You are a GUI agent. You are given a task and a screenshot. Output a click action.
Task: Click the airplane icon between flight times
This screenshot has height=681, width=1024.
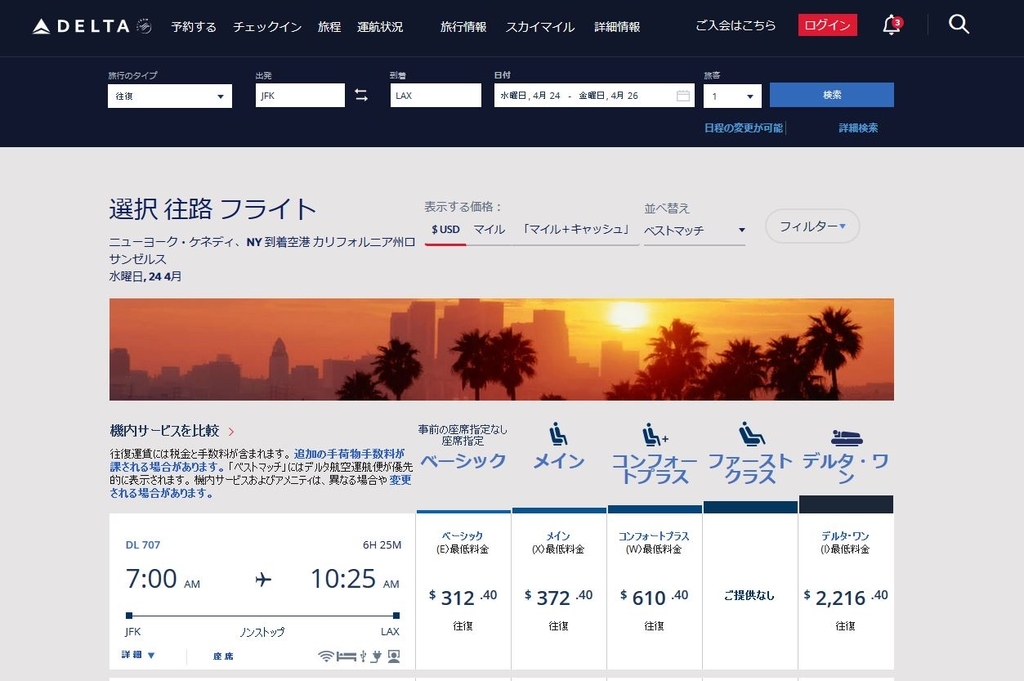(263, 579)
